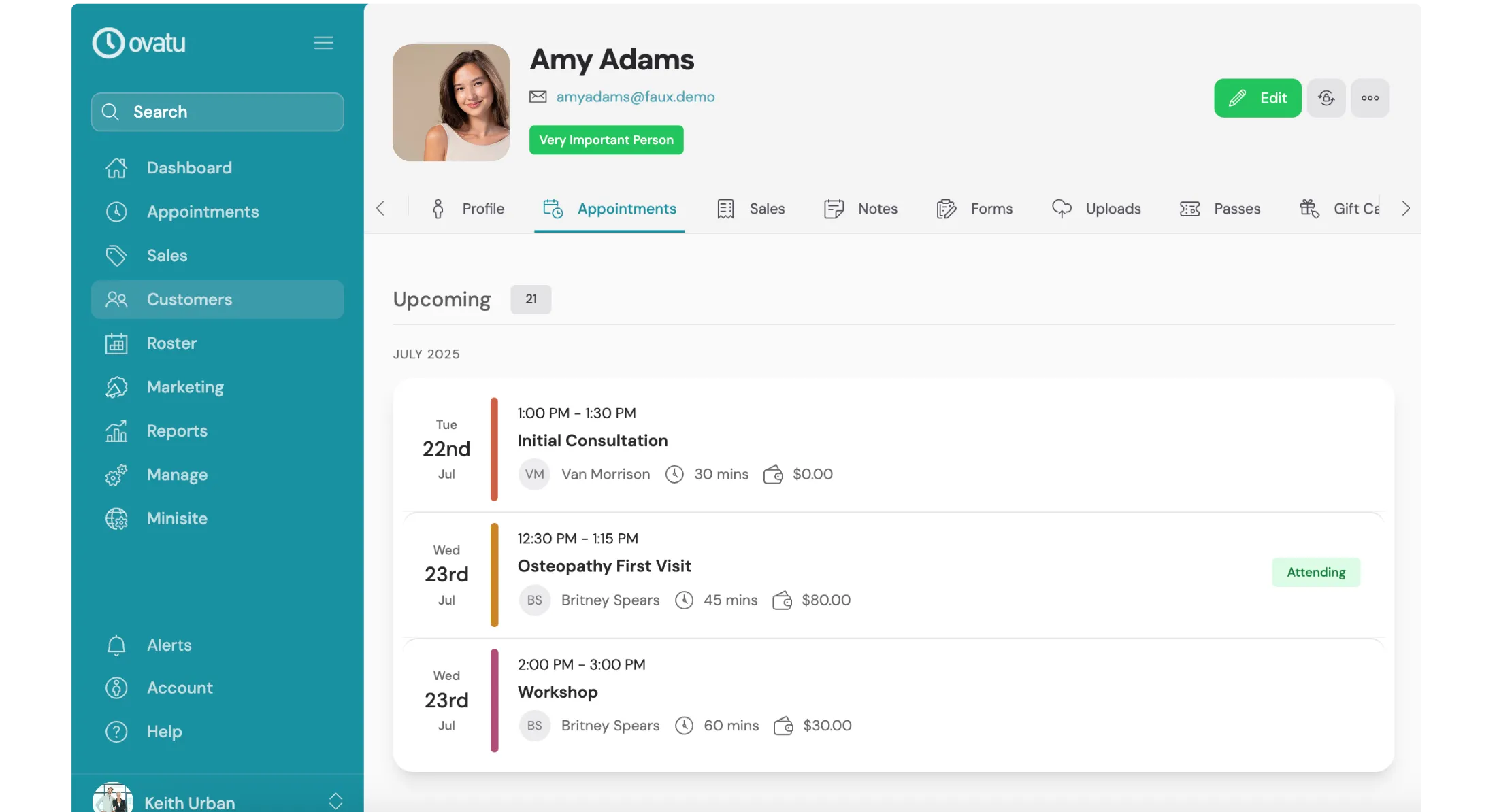
Task: Click the left chevron beside the Profile tab
Action: [x=380, y=208]
